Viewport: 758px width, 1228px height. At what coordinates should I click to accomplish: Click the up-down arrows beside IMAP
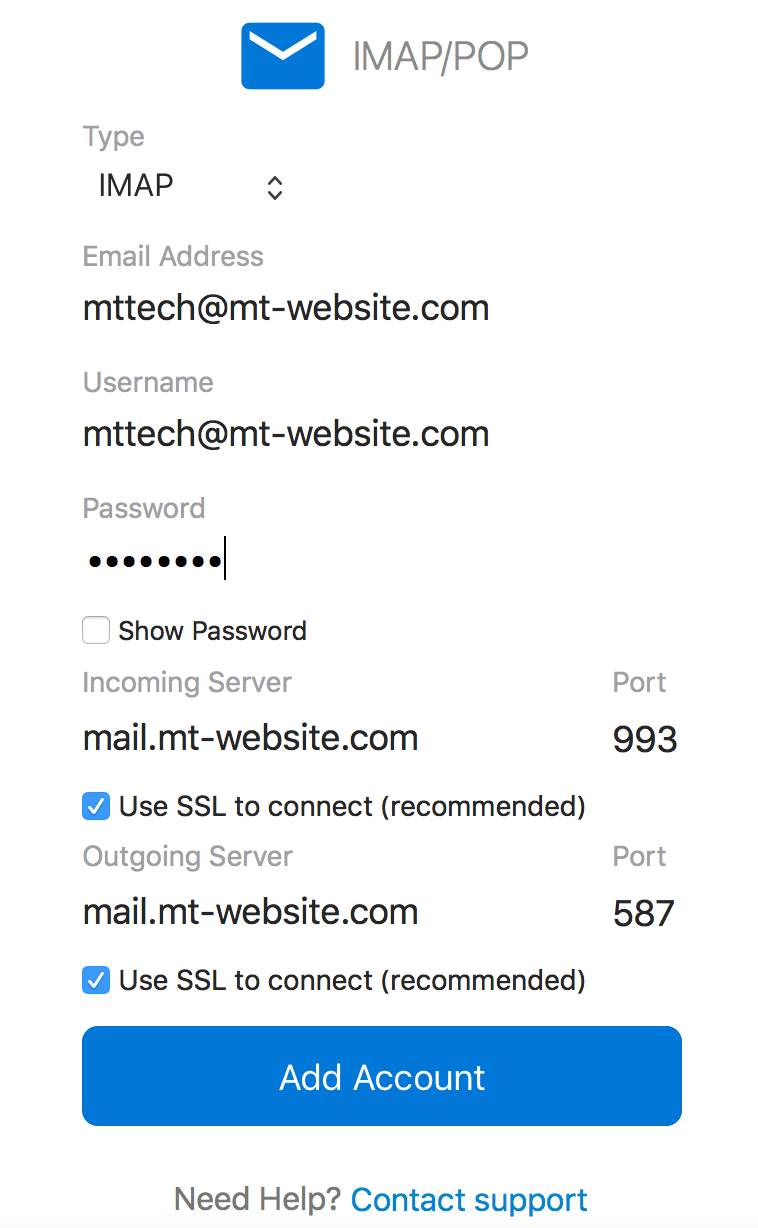click(275, 187)
